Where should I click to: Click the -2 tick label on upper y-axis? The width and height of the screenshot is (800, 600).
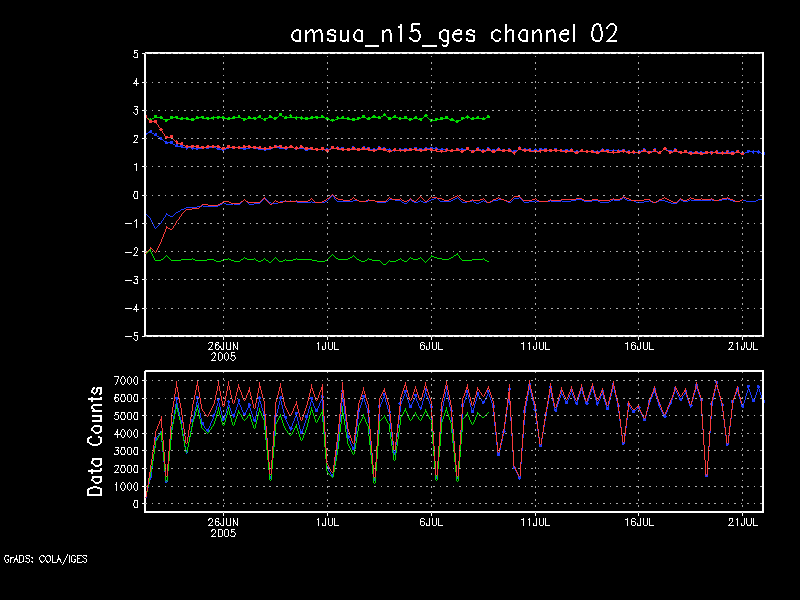click(132, 252)
